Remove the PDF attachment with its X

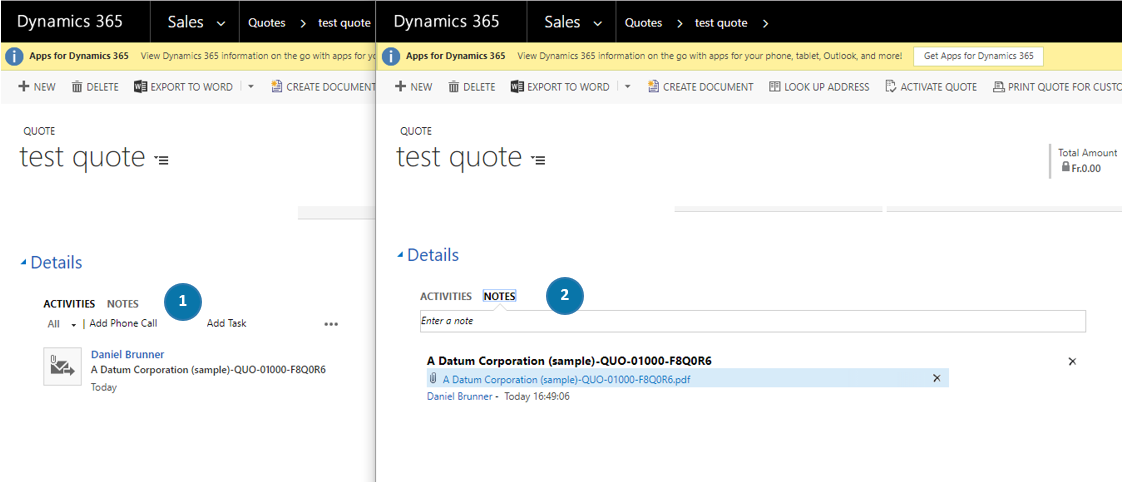pyautogui.click(x=936, y=378)
